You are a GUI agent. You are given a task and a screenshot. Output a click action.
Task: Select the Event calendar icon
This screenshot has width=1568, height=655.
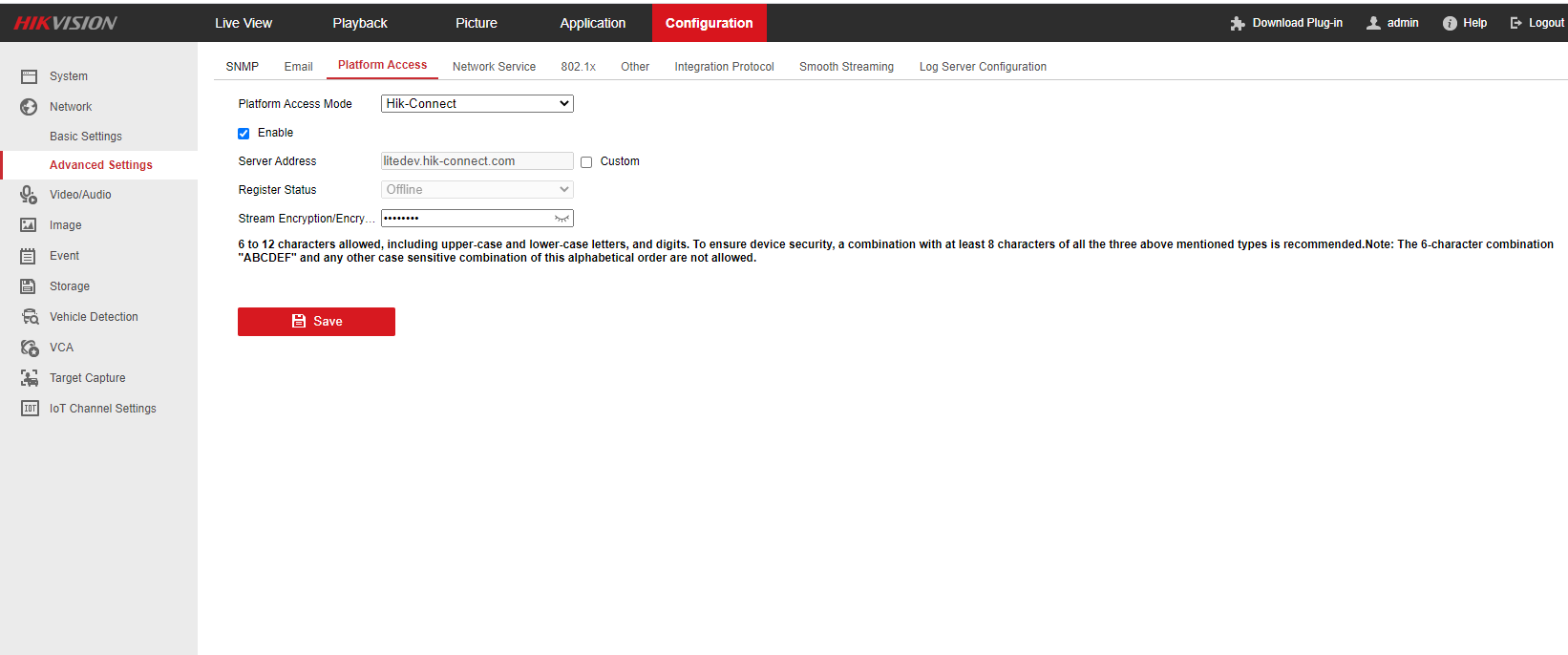tap(29, 256)
